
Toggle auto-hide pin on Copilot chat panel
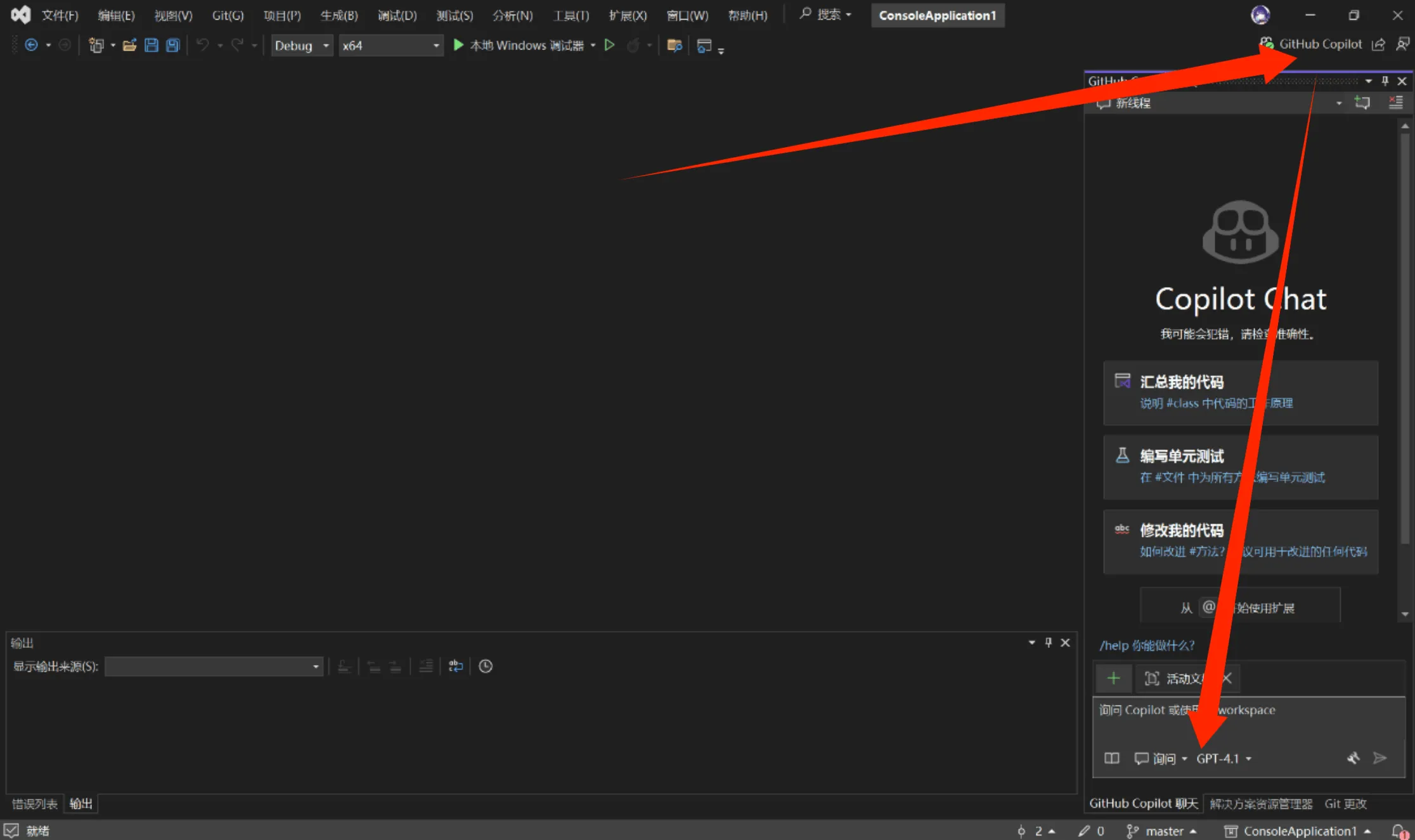pos(1385,81)
